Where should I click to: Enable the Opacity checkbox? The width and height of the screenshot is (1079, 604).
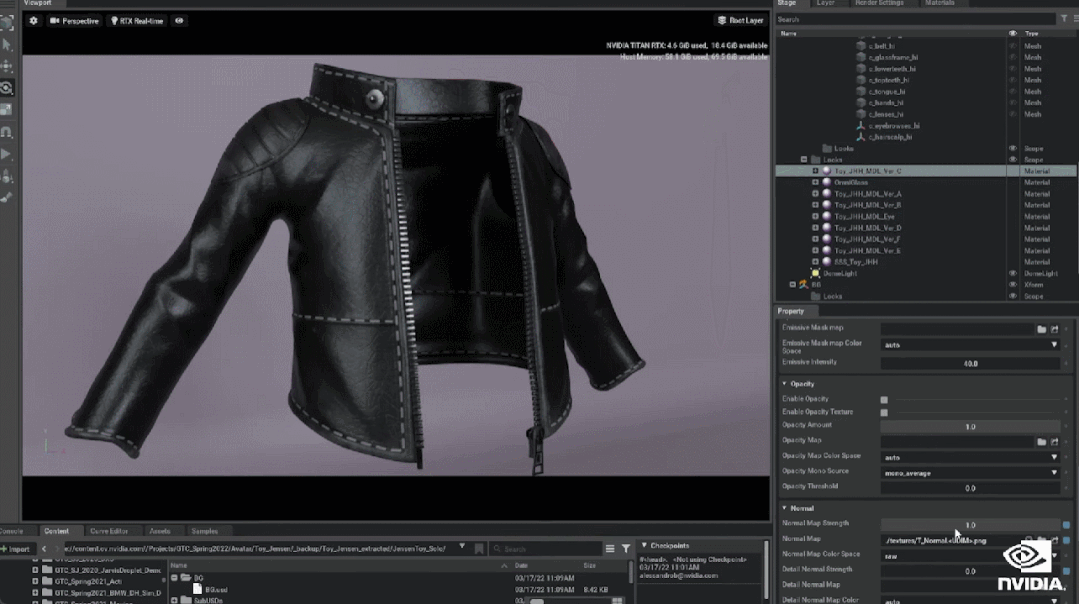click(x=884, y=399)
